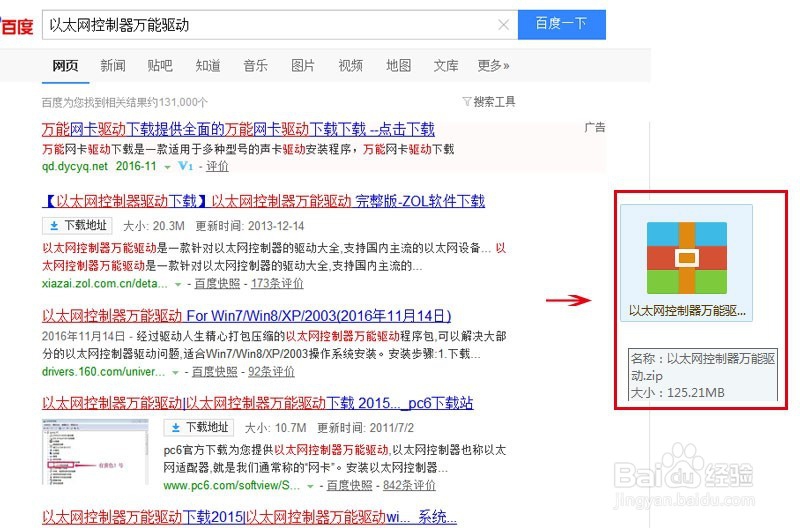800x528 pixels.
Task: Click the Baidu logo
Action: point(16,26)
